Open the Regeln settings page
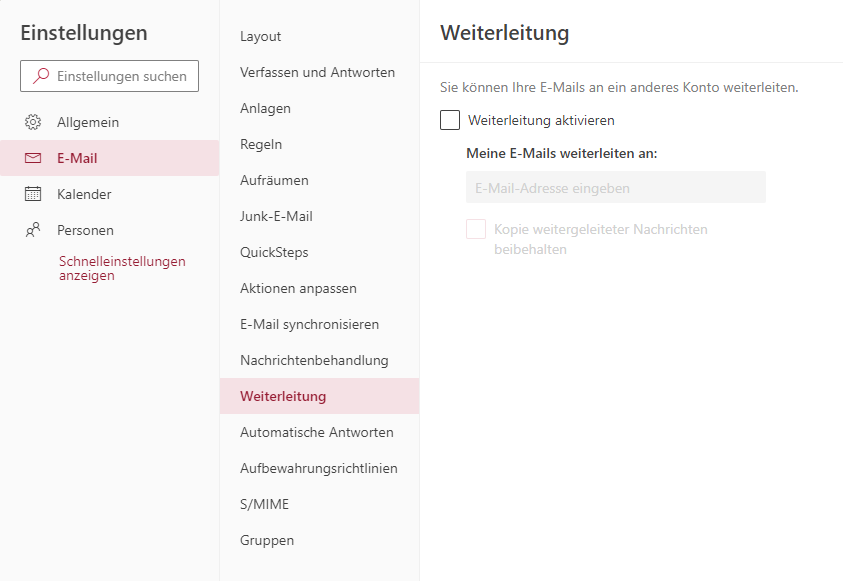This screenshot has height=581, width=843. [x=261, y=144]
